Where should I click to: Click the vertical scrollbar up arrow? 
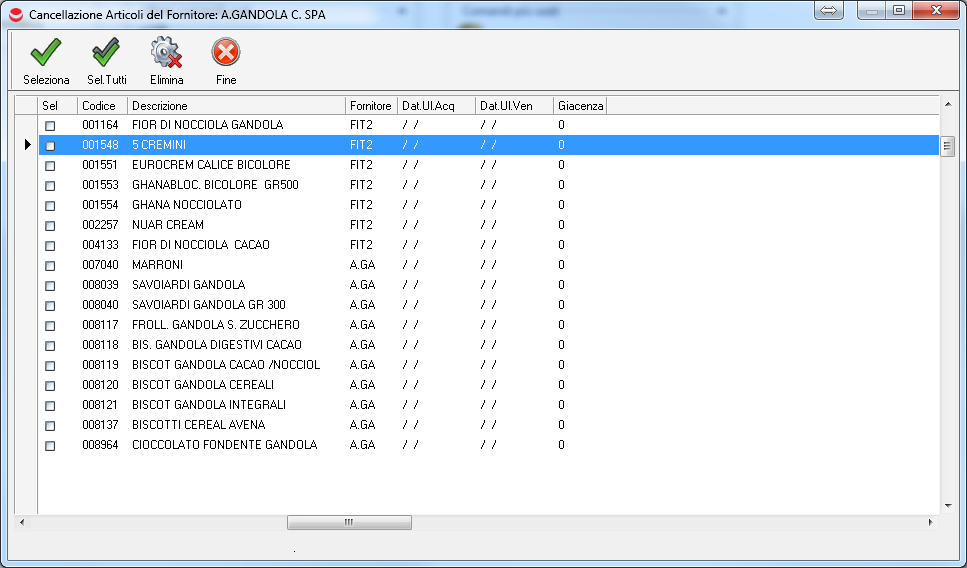tap(947, 103)
